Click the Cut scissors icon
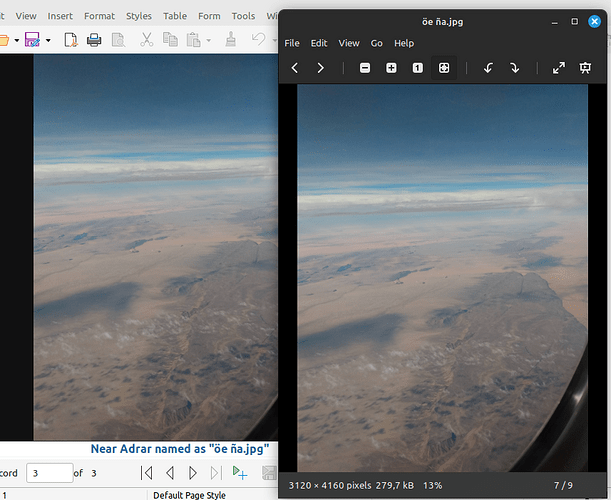 point(147,40)
